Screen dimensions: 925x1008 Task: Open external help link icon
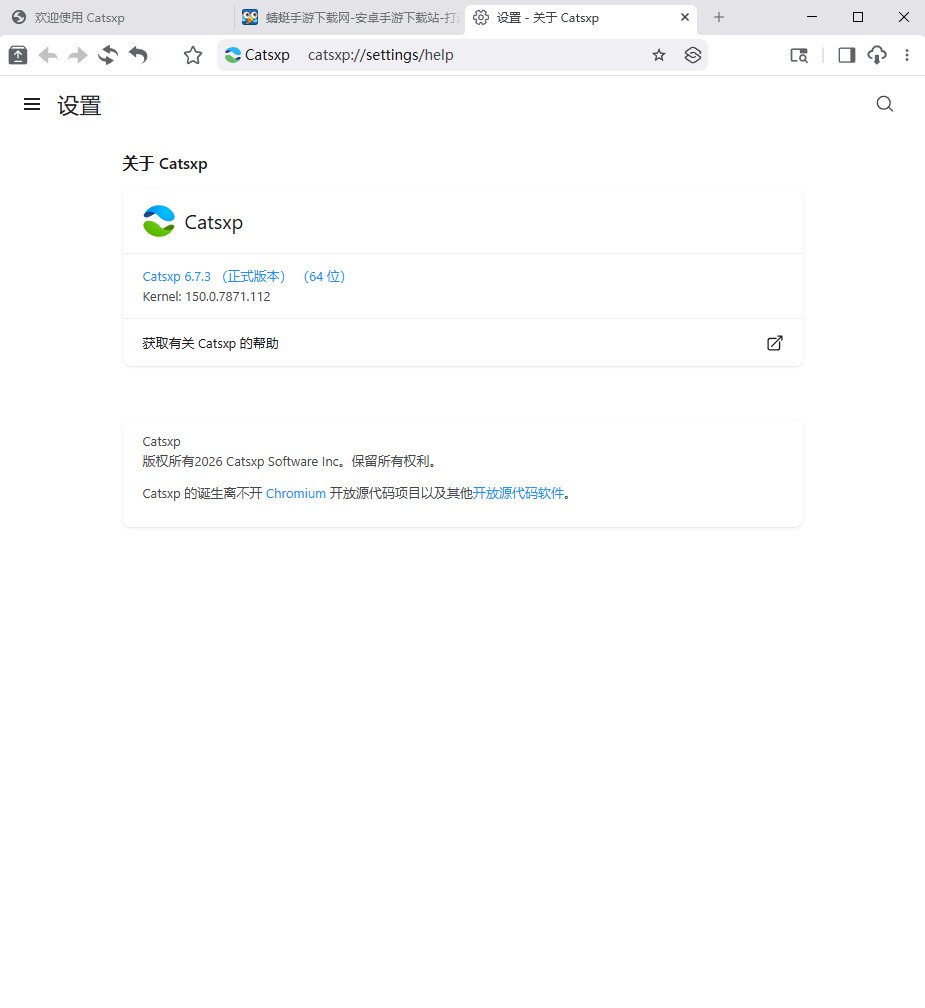[775, 343]
